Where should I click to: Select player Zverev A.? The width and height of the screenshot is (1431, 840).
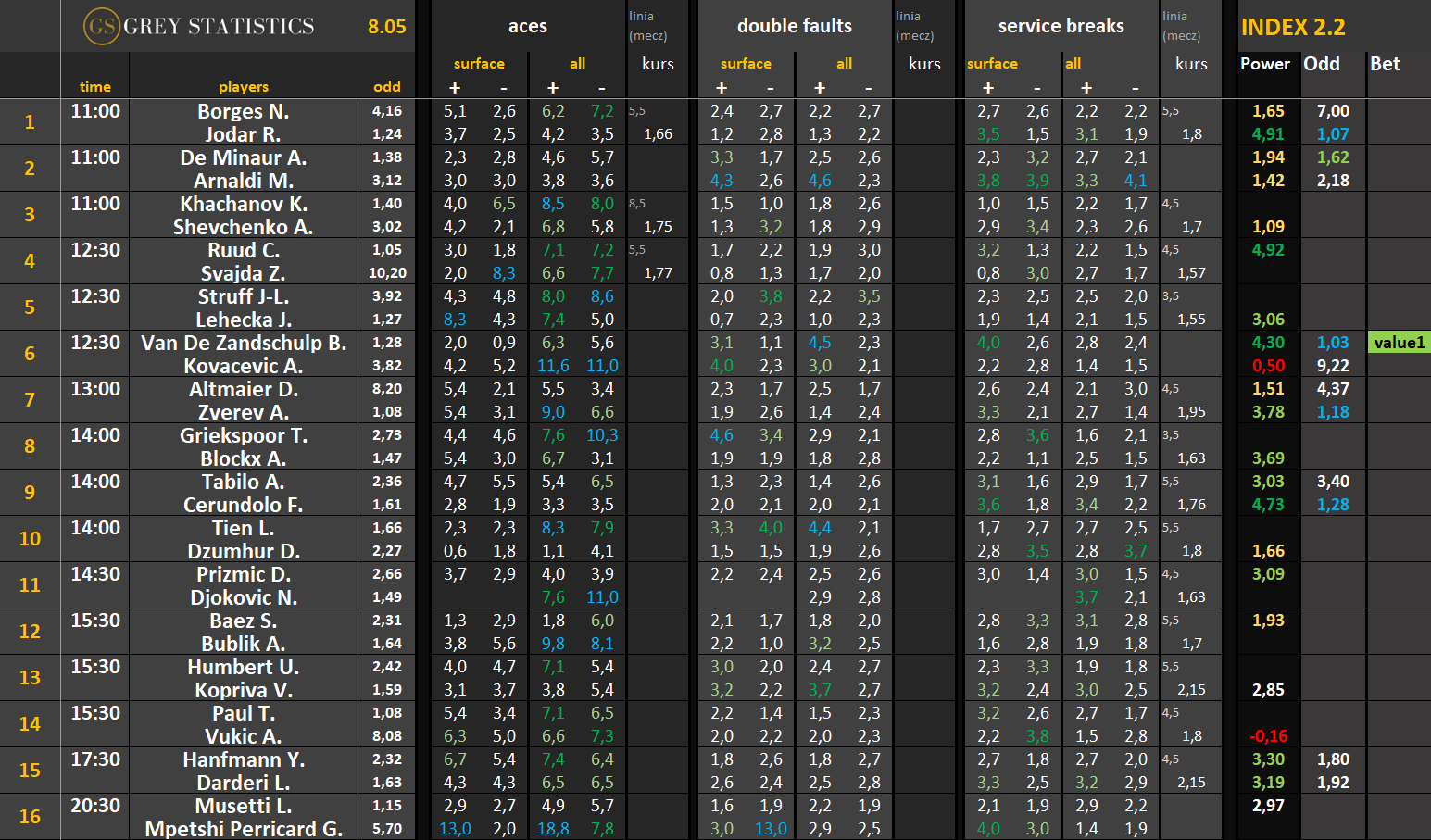click(x=244, y=412)
